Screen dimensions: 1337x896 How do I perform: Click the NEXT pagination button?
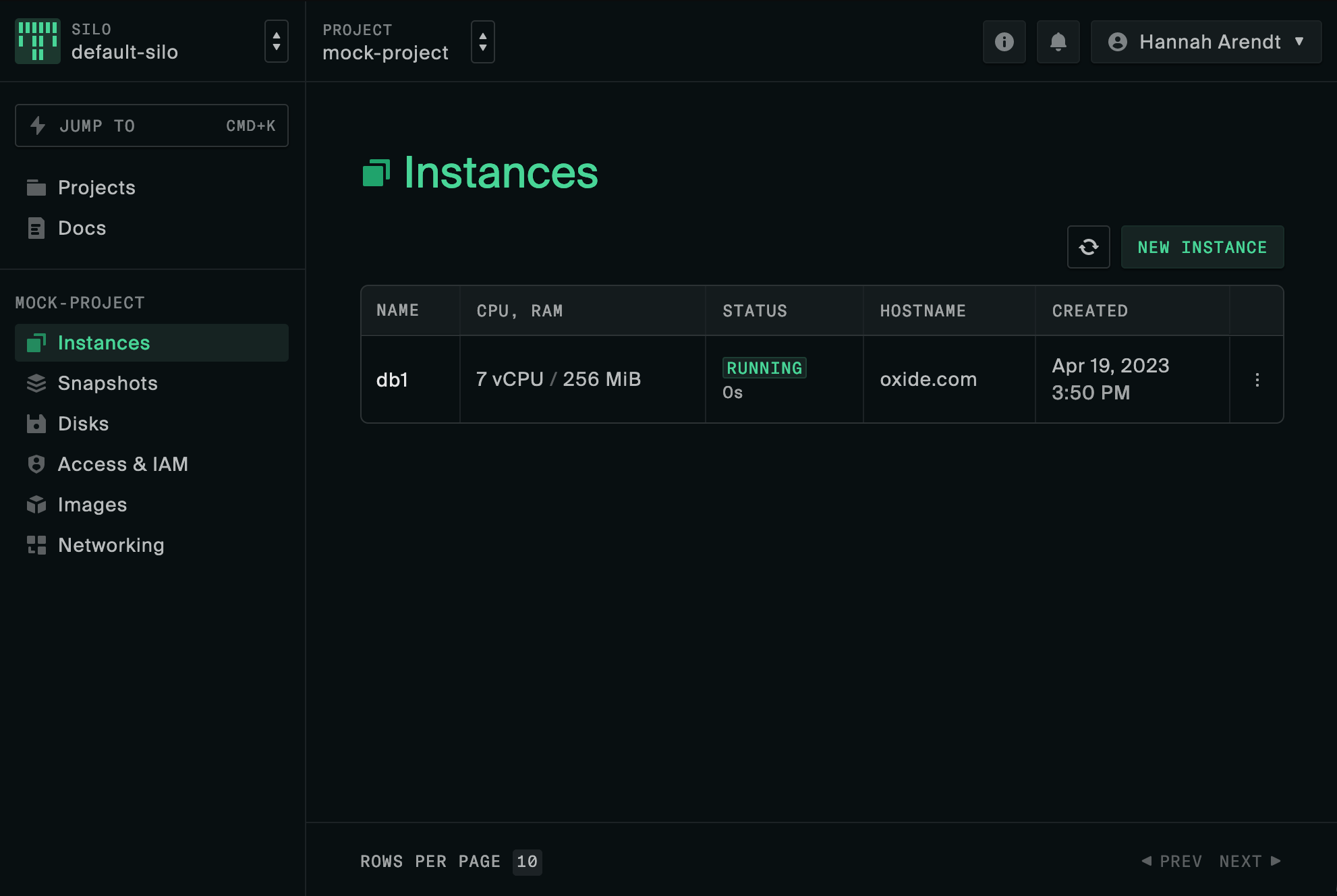click(1253, 861)
